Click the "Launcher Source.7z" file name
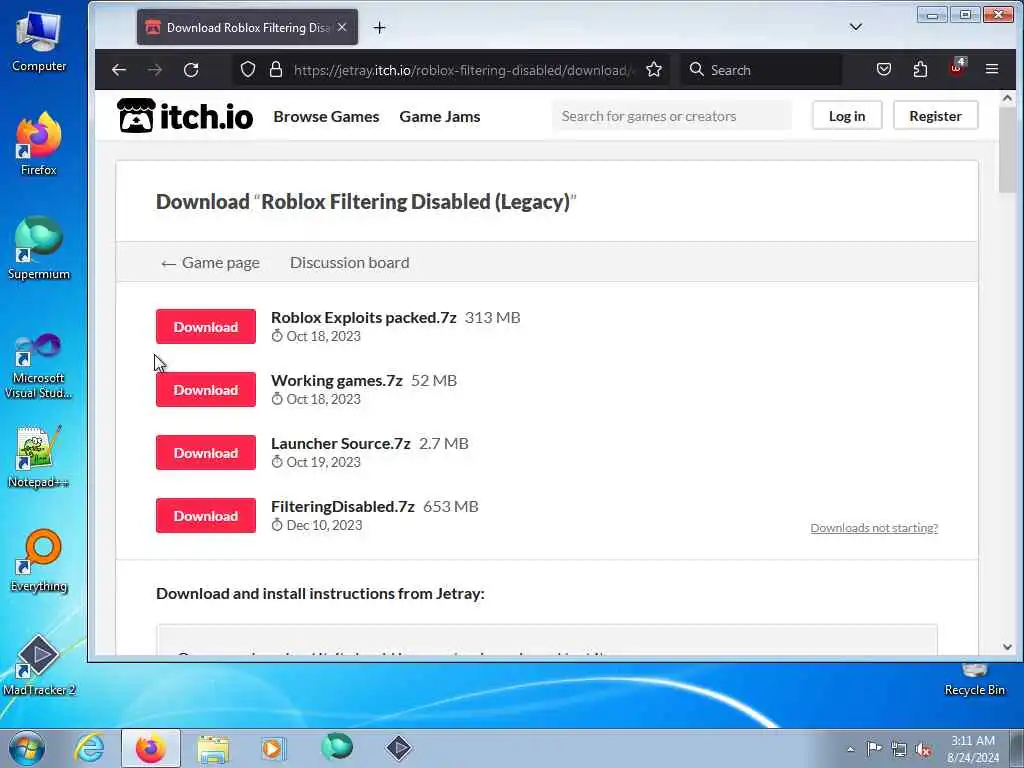Image resolution: width=1024 pixels, height=768 pixels. [x=340, y=443]
